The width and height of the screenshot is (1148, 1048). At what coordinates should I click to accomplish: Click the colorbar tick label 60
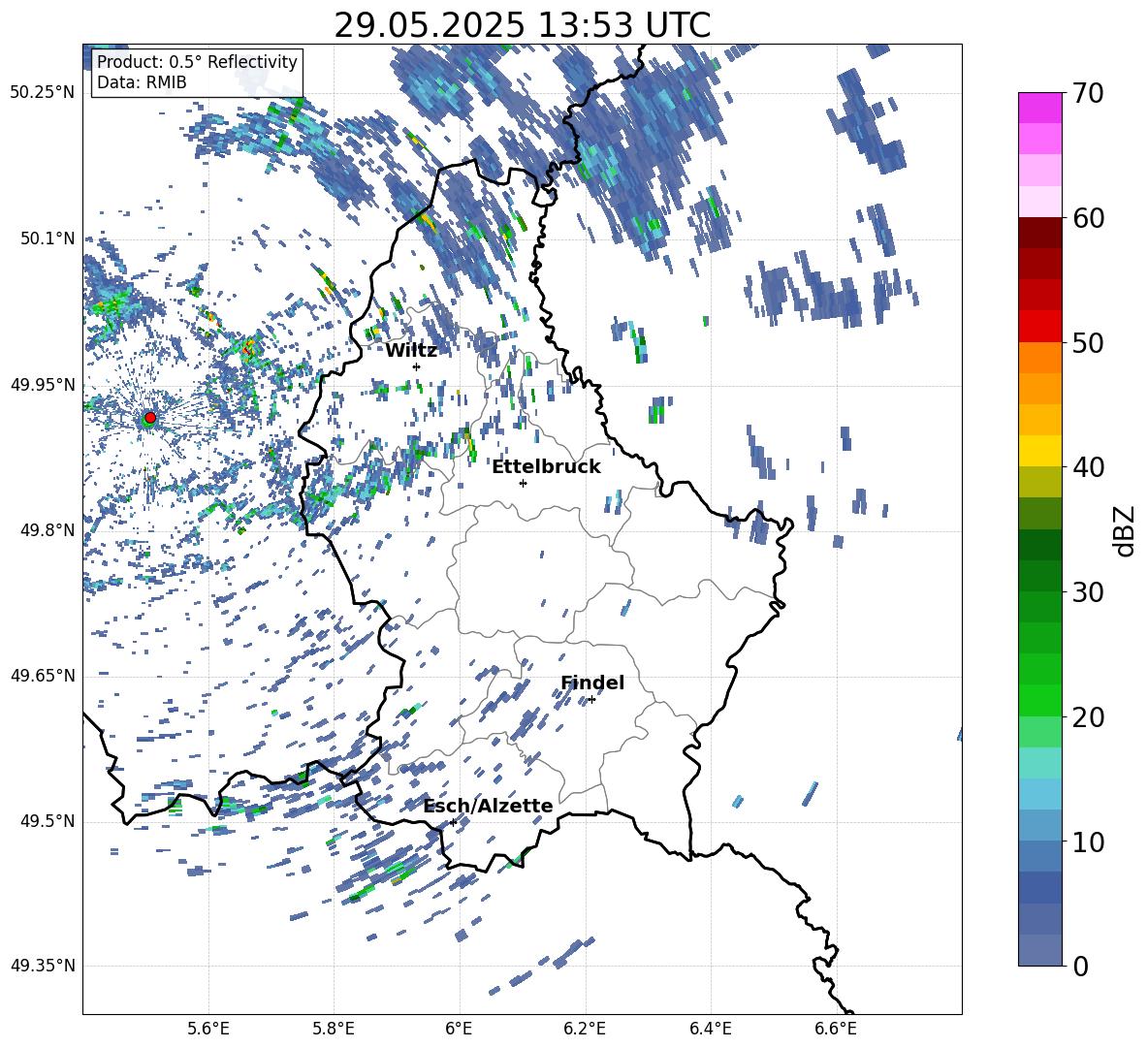[1088, 218]
